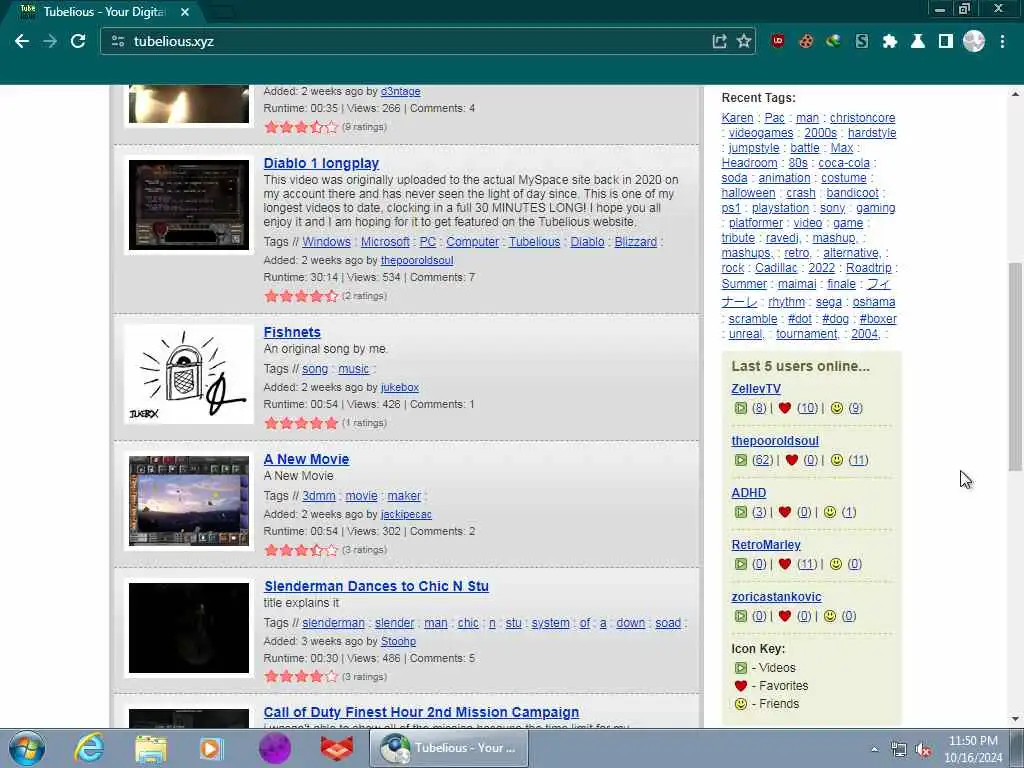1024x768 pixels.
Task: Open the Fishnets video link
Action: (292, 332)
